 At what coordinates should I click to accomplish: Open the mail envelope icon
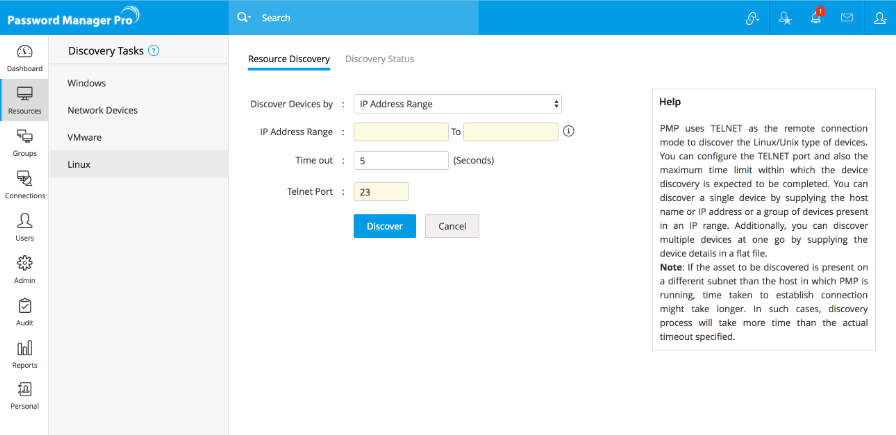(846, 18)
